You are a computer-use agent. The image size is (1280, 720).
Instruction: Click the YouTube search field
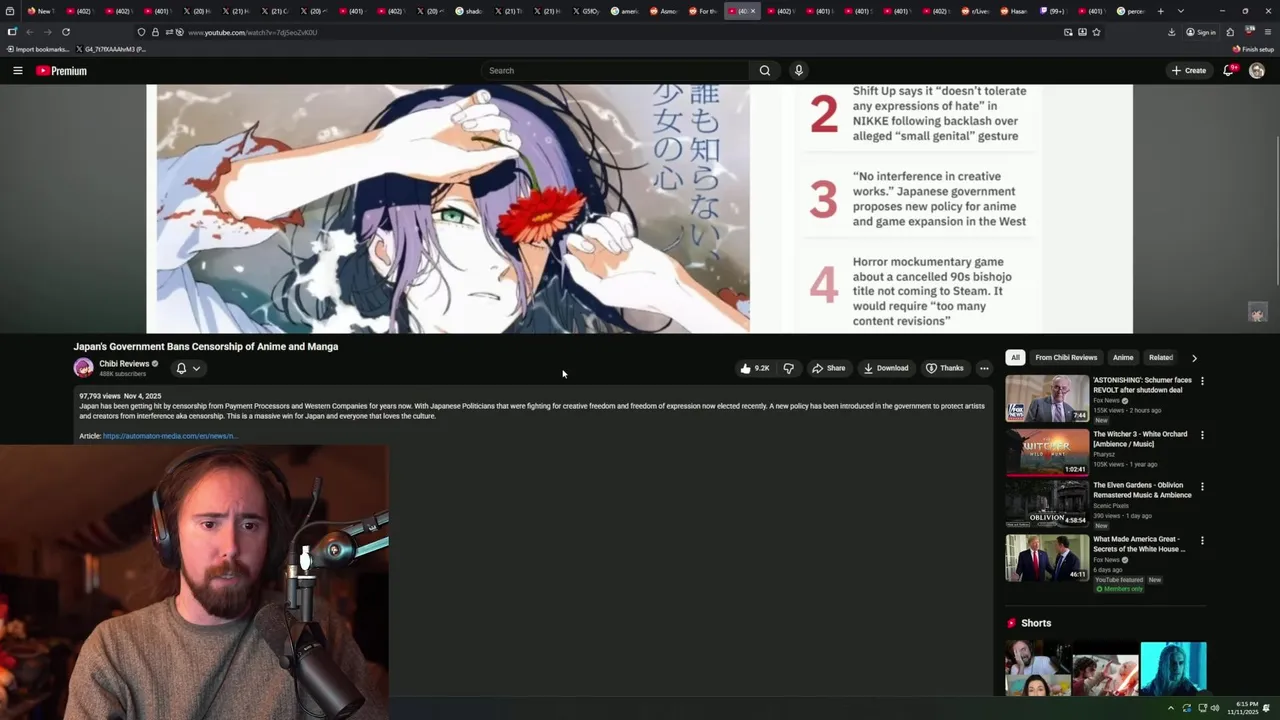[x=615, y=71]
